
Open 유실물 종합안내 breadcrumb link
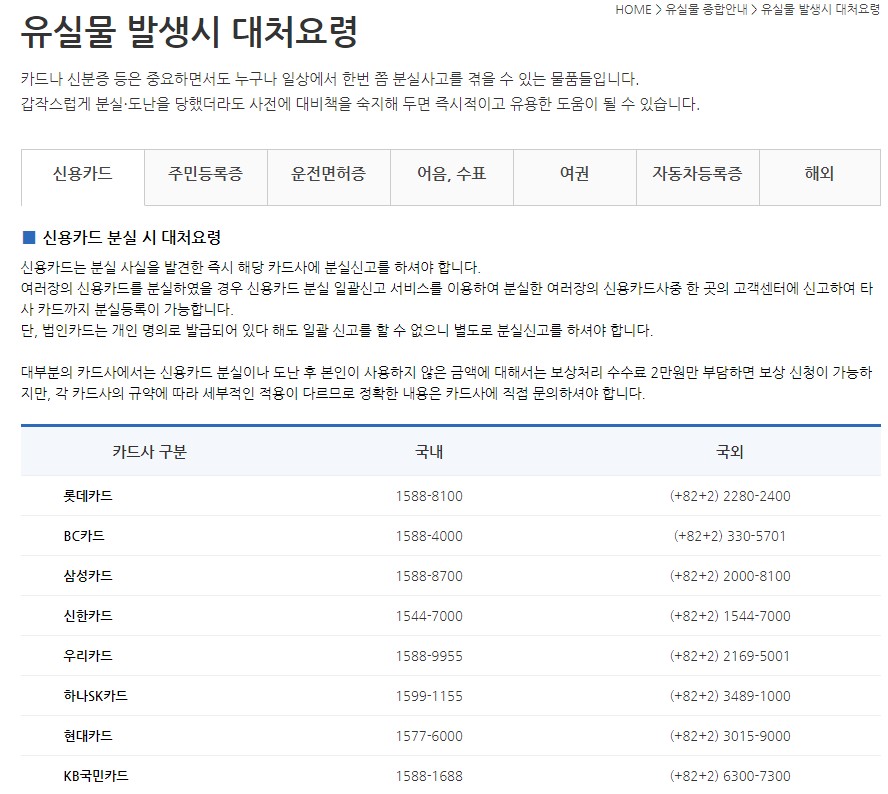(x=706, y=10)
